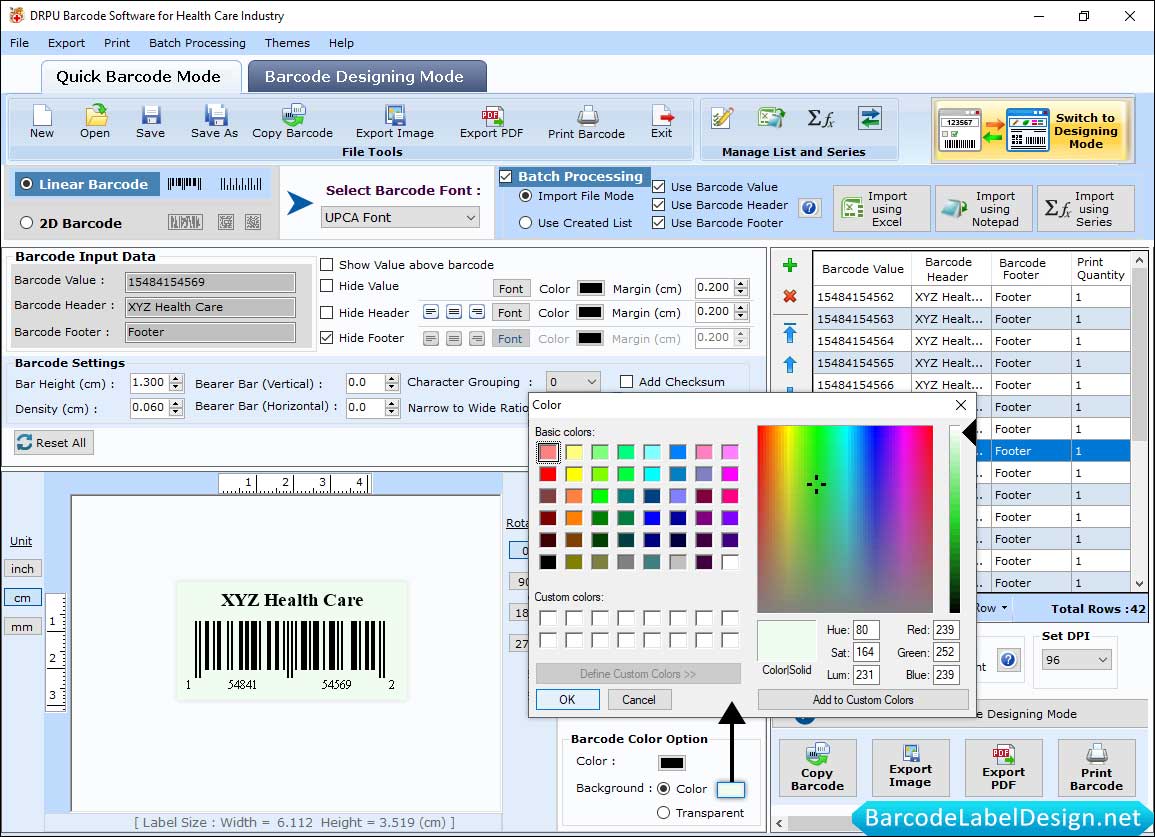The height and width of the screenshot is (837, 1155).
Task: Click Import using Notepad
Action: 983,209
